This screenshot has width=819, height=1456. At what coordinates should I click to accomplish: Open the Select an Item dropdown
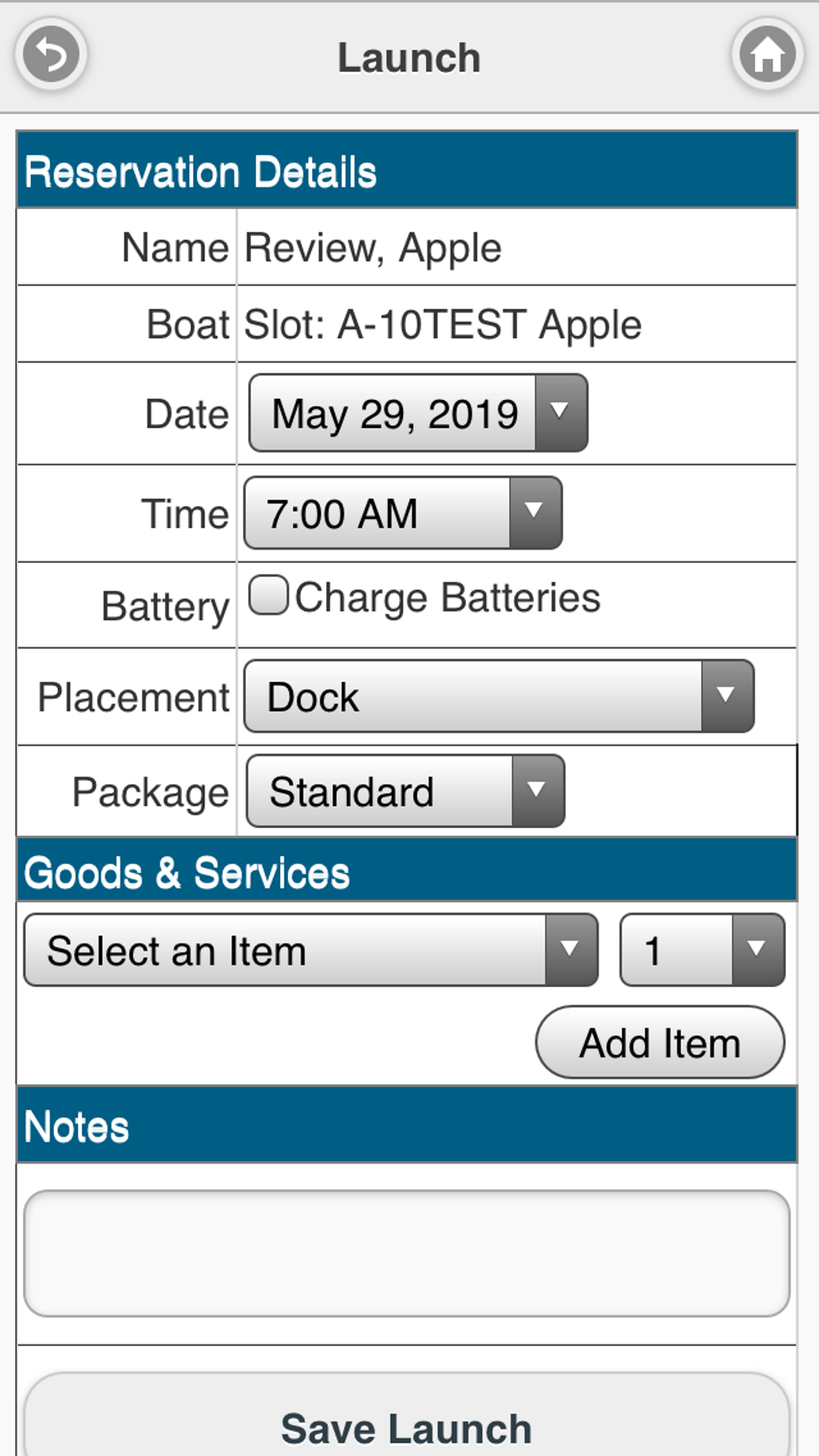(x=285, y=950)
